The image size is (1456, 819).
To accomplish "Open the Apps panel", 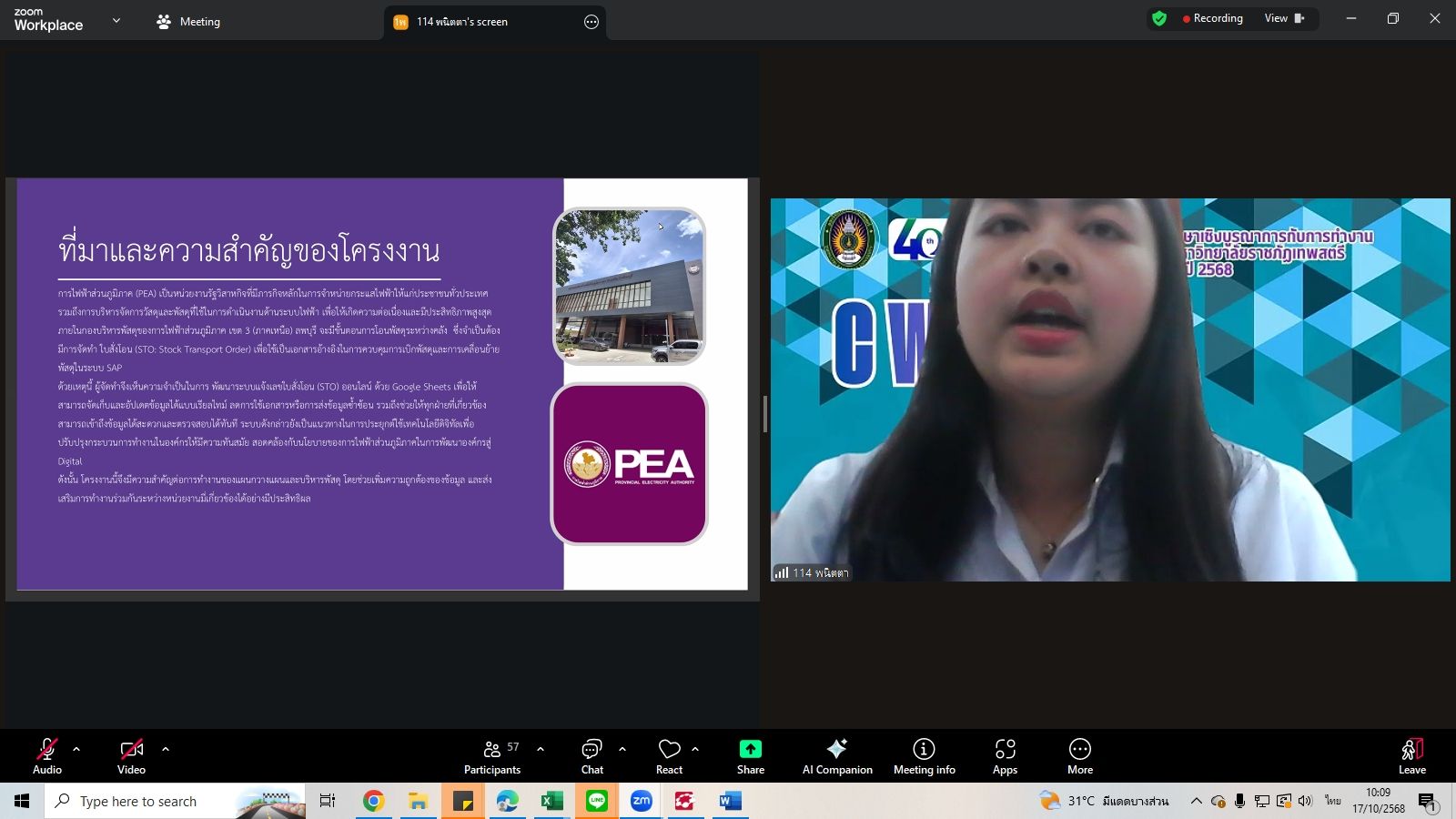I will coord(1005,755).
